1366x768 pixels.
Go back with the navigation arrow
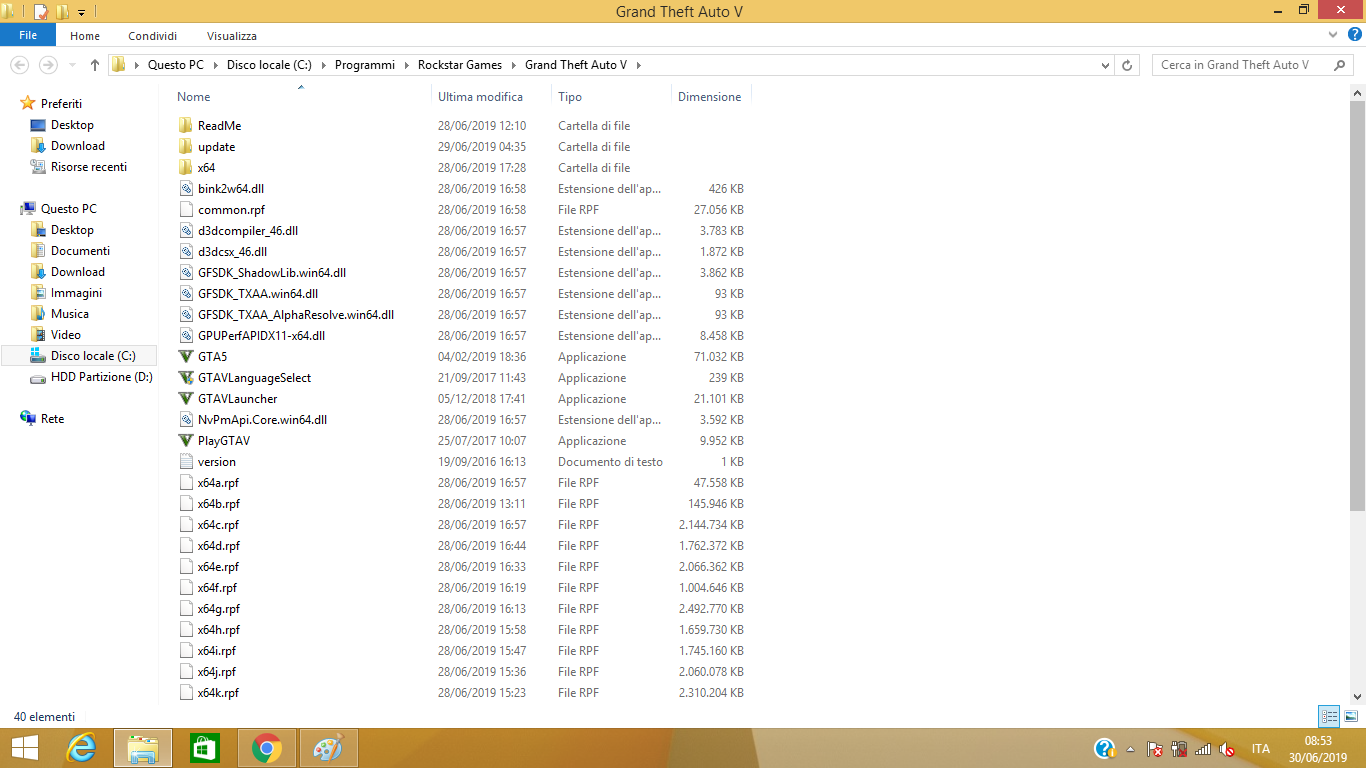[19, 65]
